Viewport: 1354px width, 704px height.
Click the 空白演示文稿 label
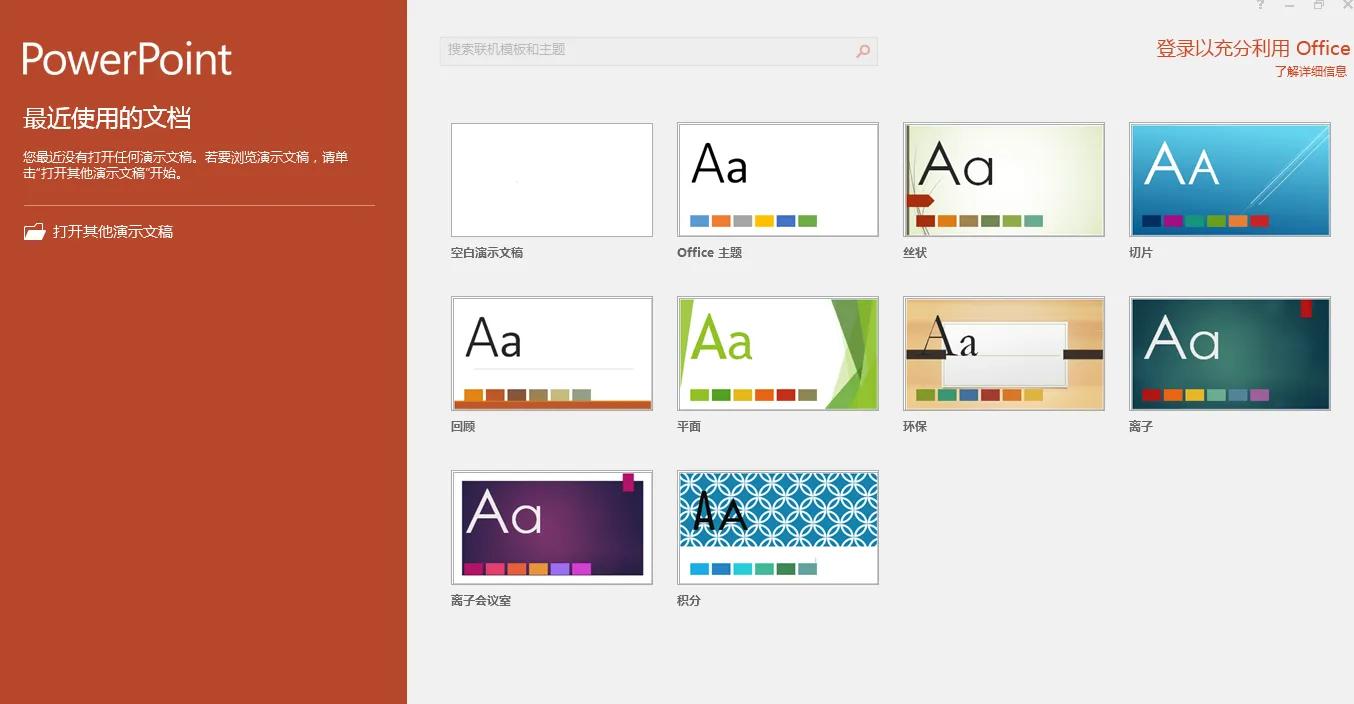487,253
